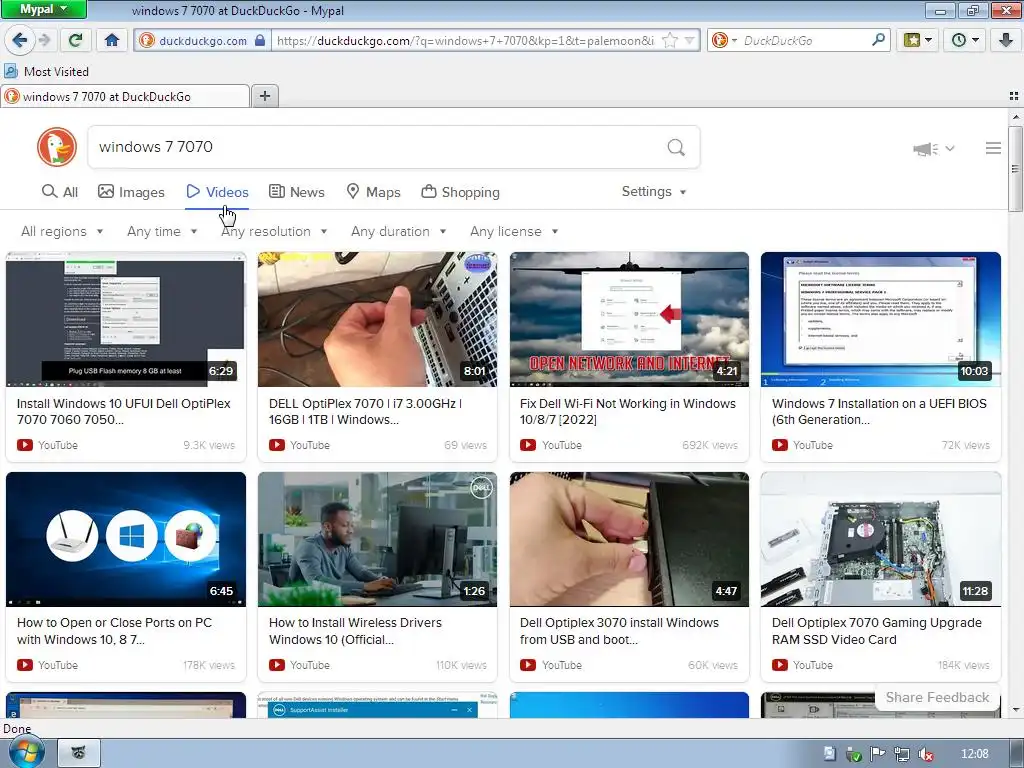The image size is (1024, 768).
Task: Switch to the All results tab
Action: pyautogui.click(x=60, y=192)
